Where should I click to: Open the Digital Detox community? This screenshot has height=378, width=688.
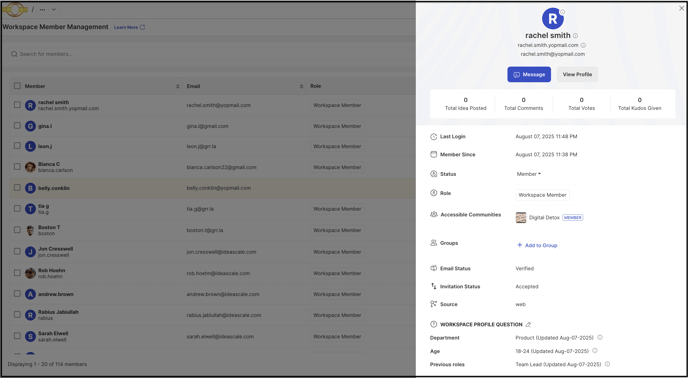[544, 218]
